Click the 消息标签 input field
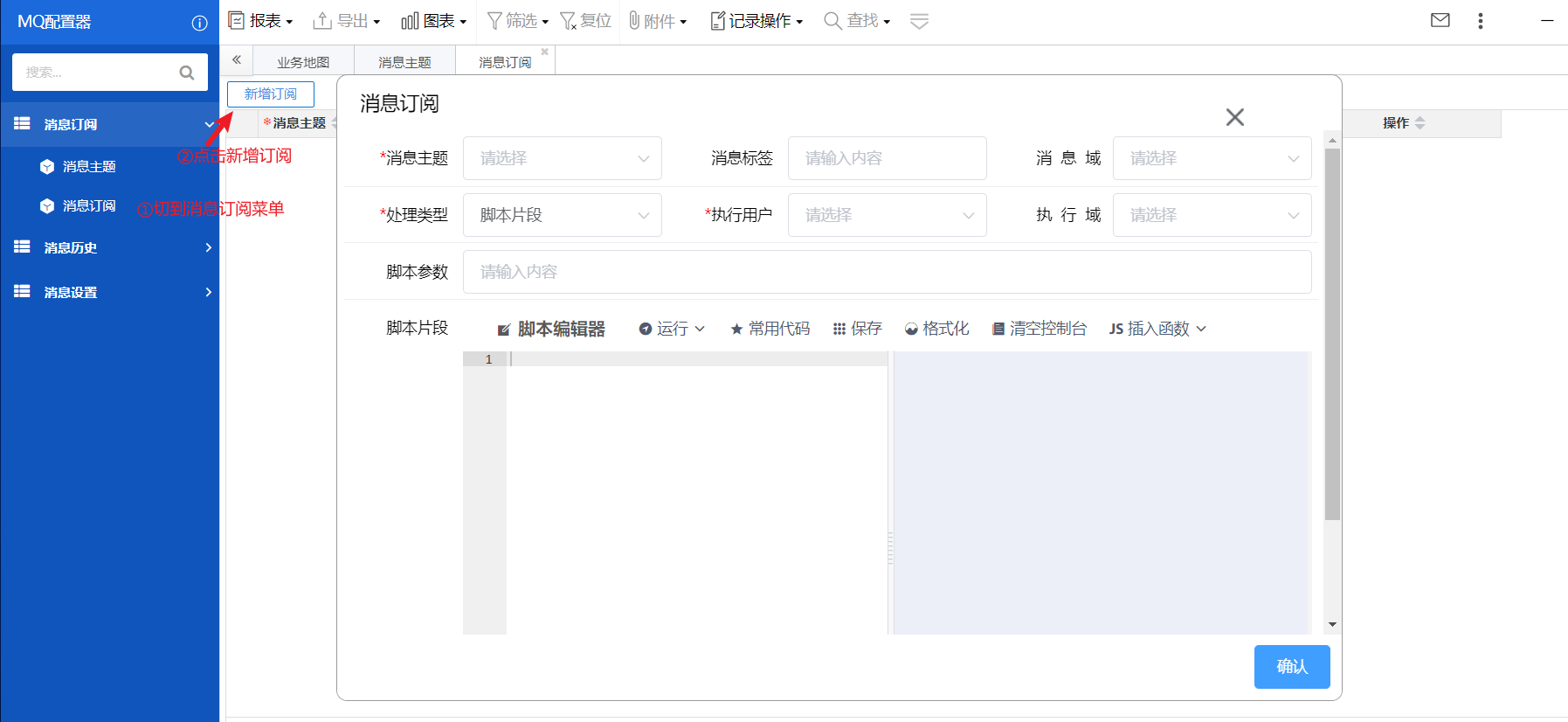1568x722 pixels. pos(888,158)
